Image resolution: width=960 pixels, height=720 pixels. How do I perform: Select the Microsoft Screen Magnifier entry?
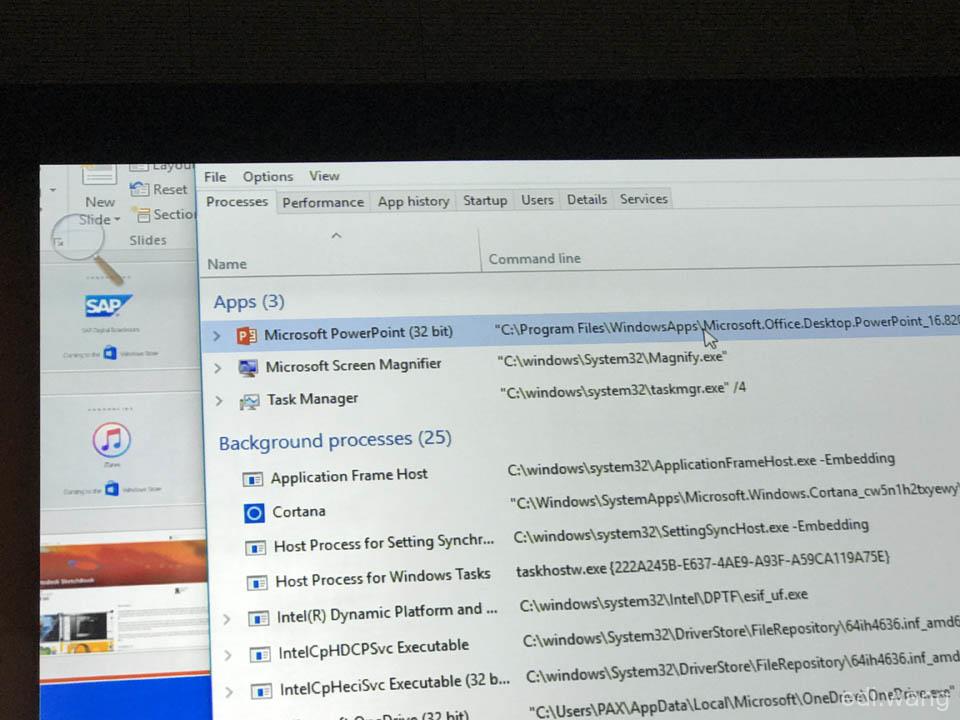[x=353, y=366]
